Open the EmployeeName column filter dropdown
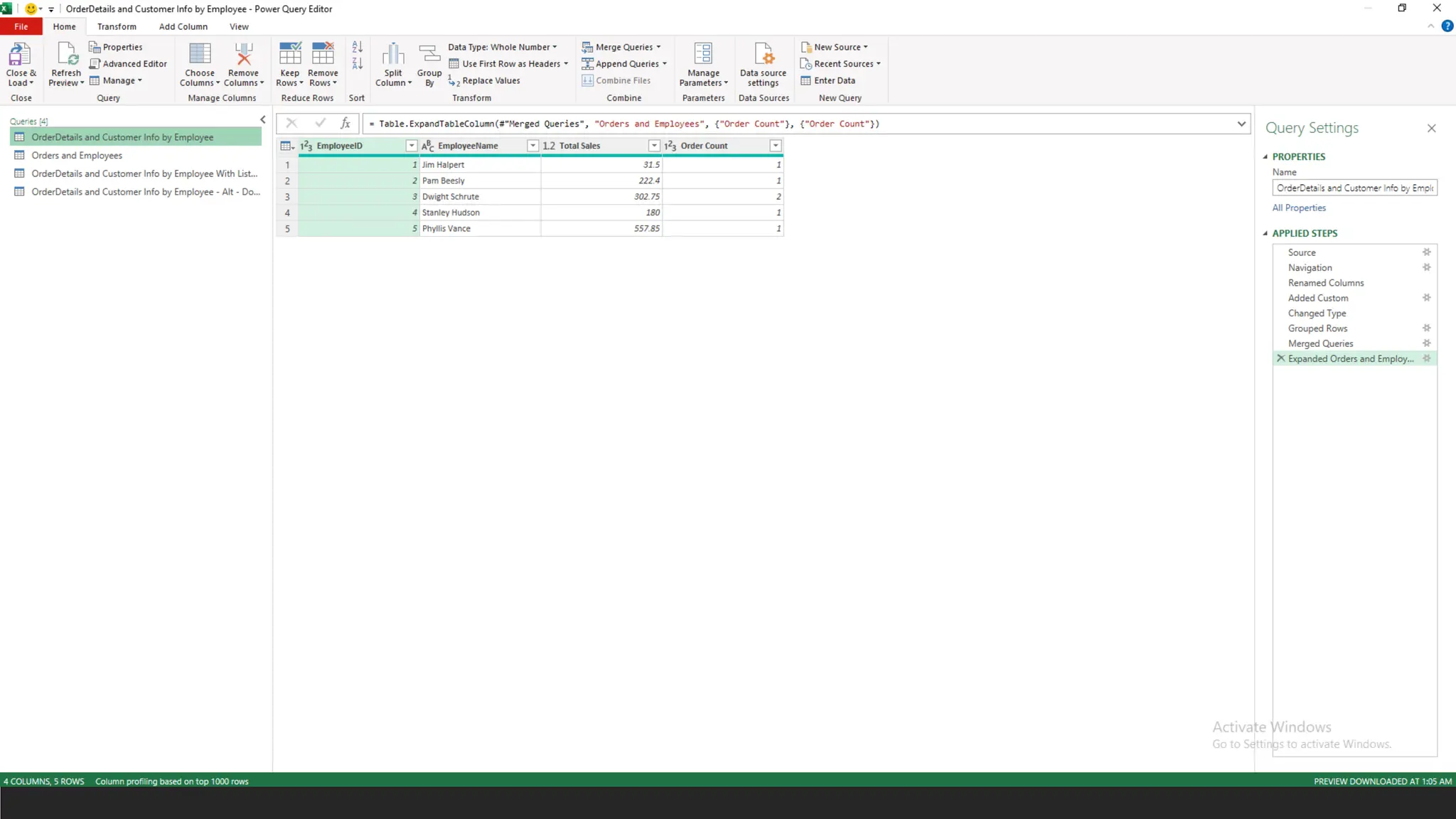The image size is (1456, 819). pyautogui.click(x=532, y=146)
